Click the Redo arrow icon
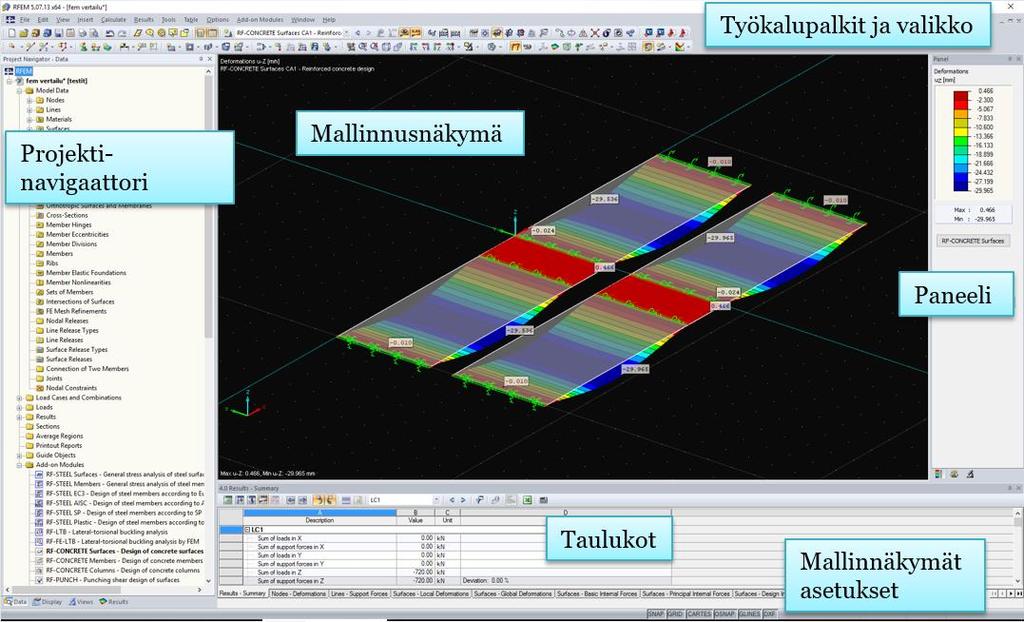Screen dimensions: 1024x622 [122, 33]
